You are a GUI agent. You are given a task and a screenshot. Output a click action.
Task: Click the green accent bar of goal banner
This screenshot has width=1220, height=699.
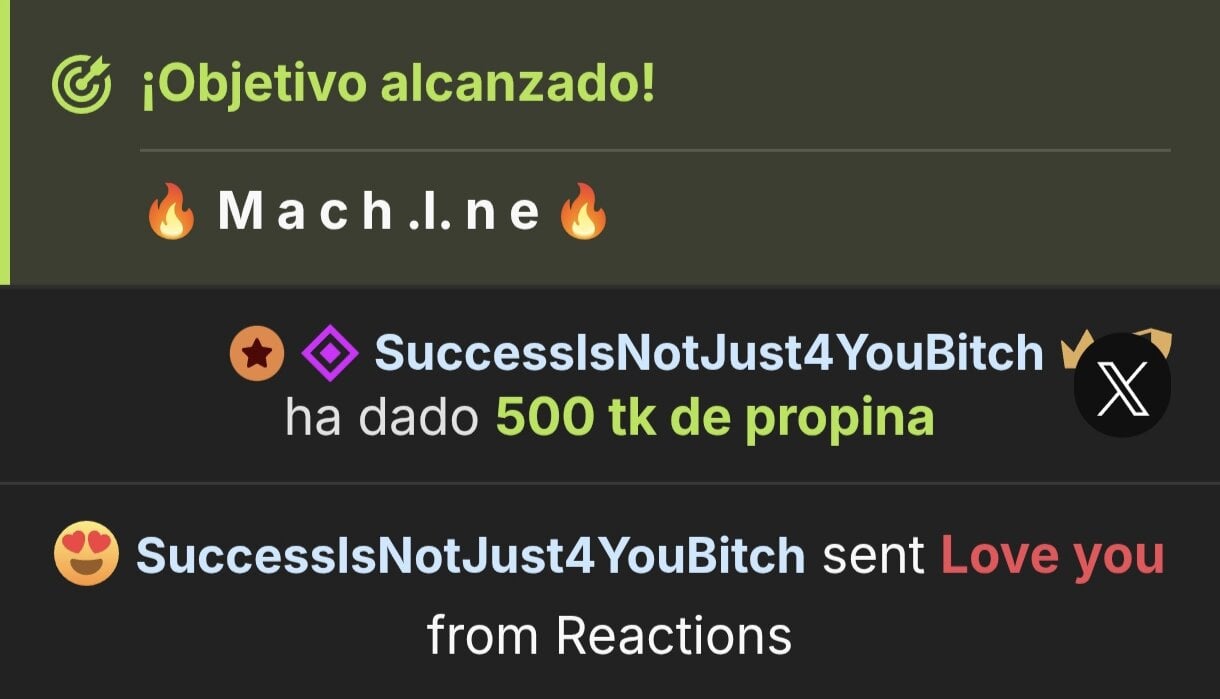click(x=4, y=142)
